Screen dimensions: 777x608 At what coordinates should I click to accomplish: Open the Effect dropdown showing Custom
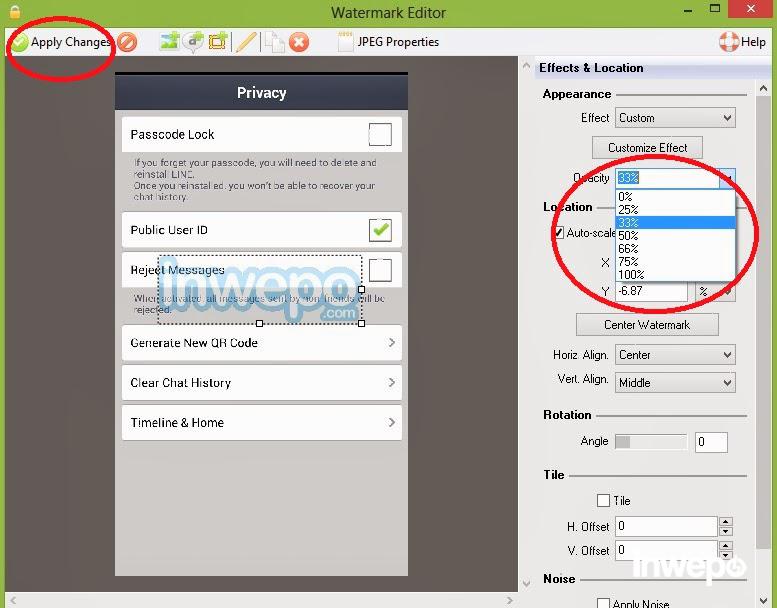click(675, 118)
